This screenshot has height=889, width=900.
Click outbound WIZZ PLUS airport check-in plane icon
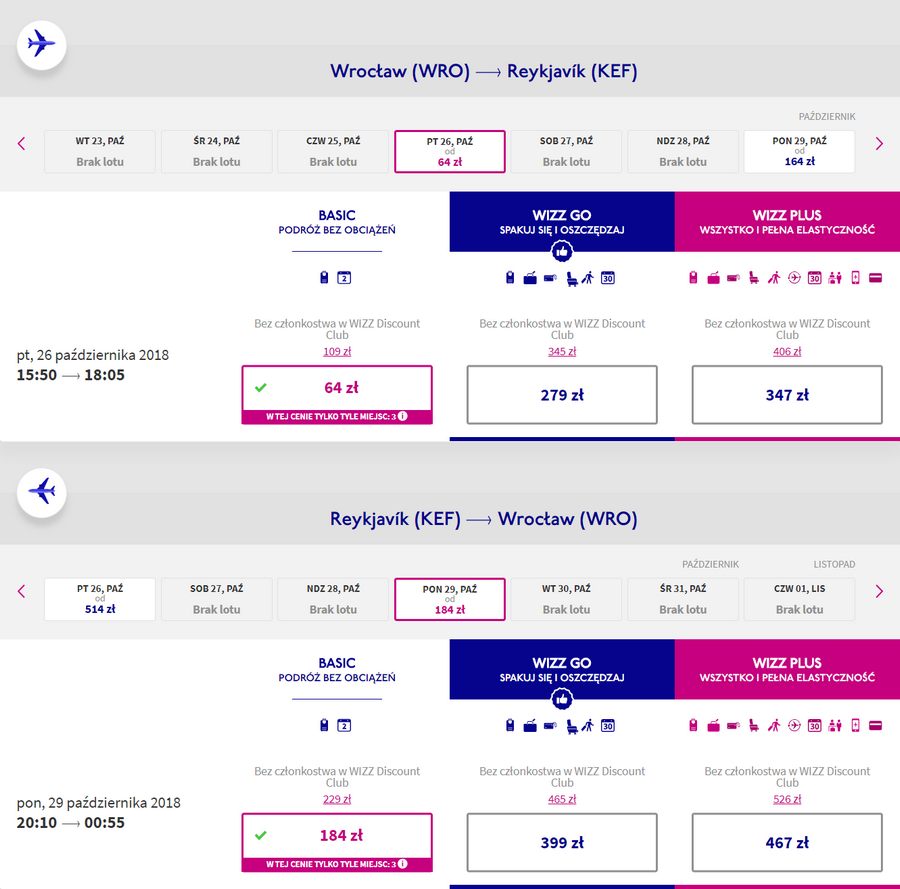tap(794, 278)
